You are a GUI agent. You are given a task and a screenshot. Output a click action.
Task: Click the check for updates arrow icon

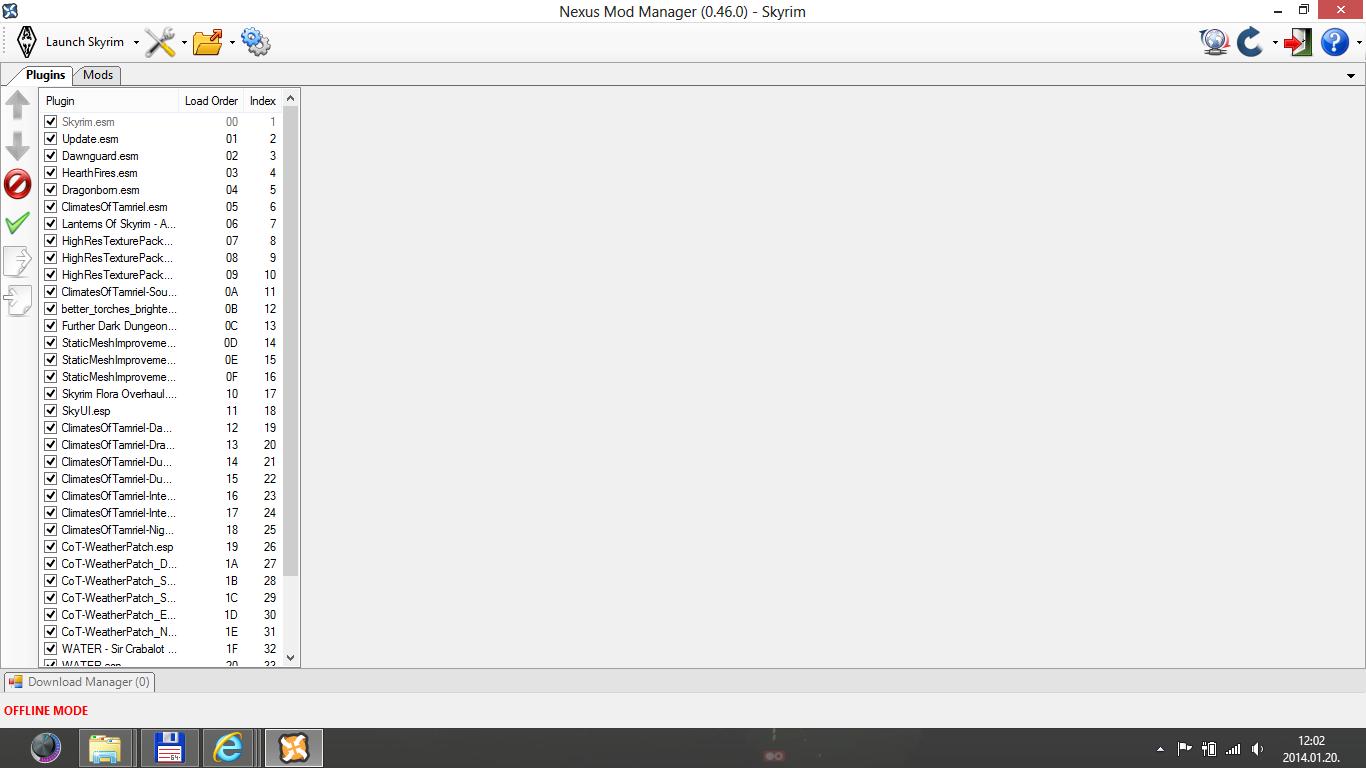tap(1250, 42)
